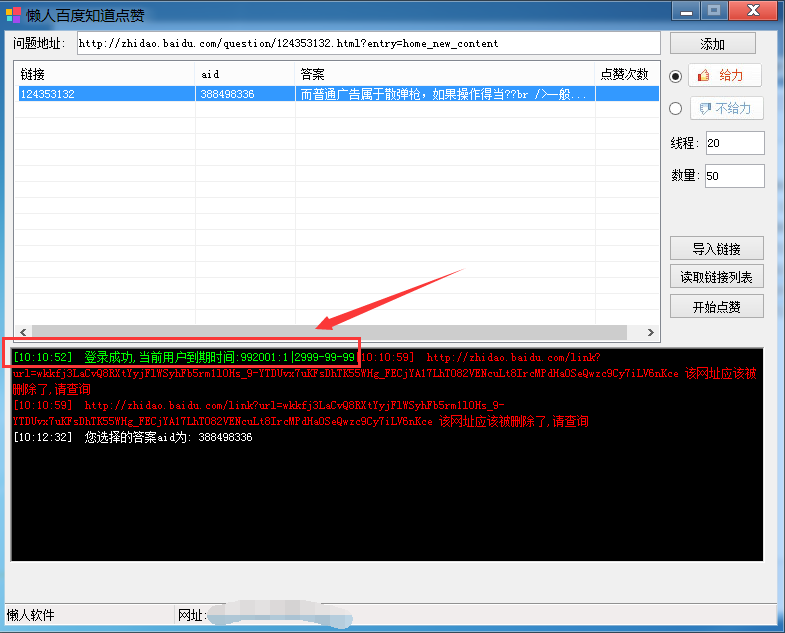Viewport: 785px width, 633px height.
Task: Click the table's horizontal scrollbar thumb
Action: tap(329, 332)
